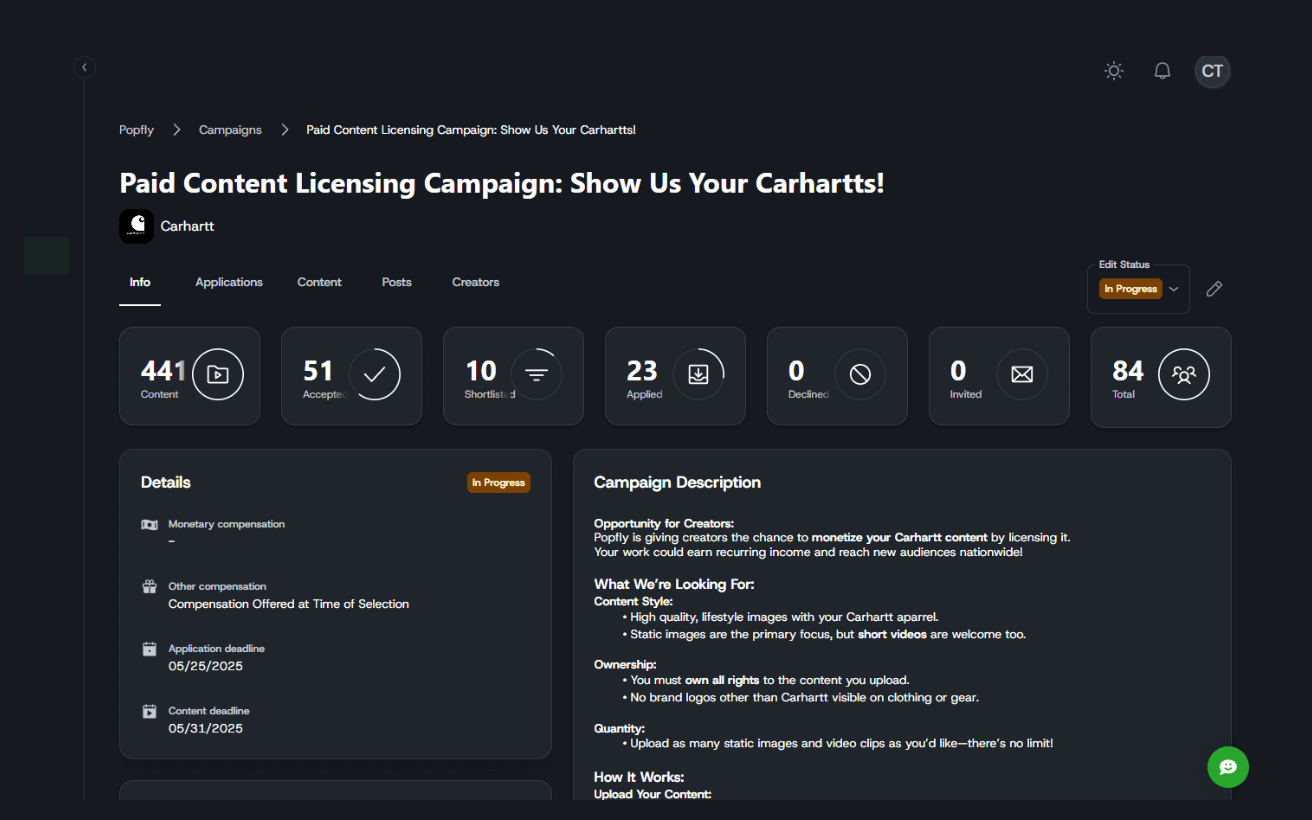Go to Popfly breadcrumb link
Image resolution: width=1312 pixels, height=820 pixels.
click(x=137, y=130)
